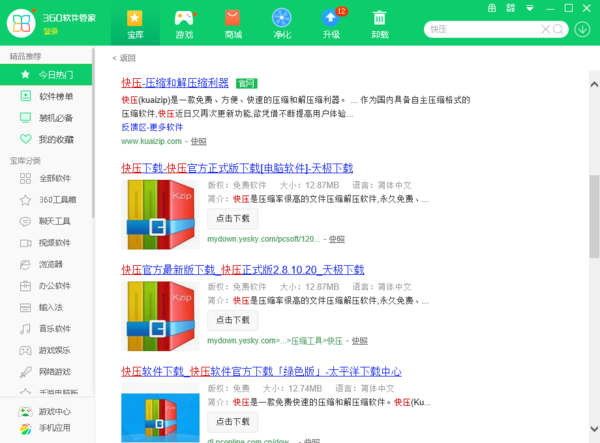
Task: Select 聊天工具 category
Action: pyautogui.click(x=46, y=221)
